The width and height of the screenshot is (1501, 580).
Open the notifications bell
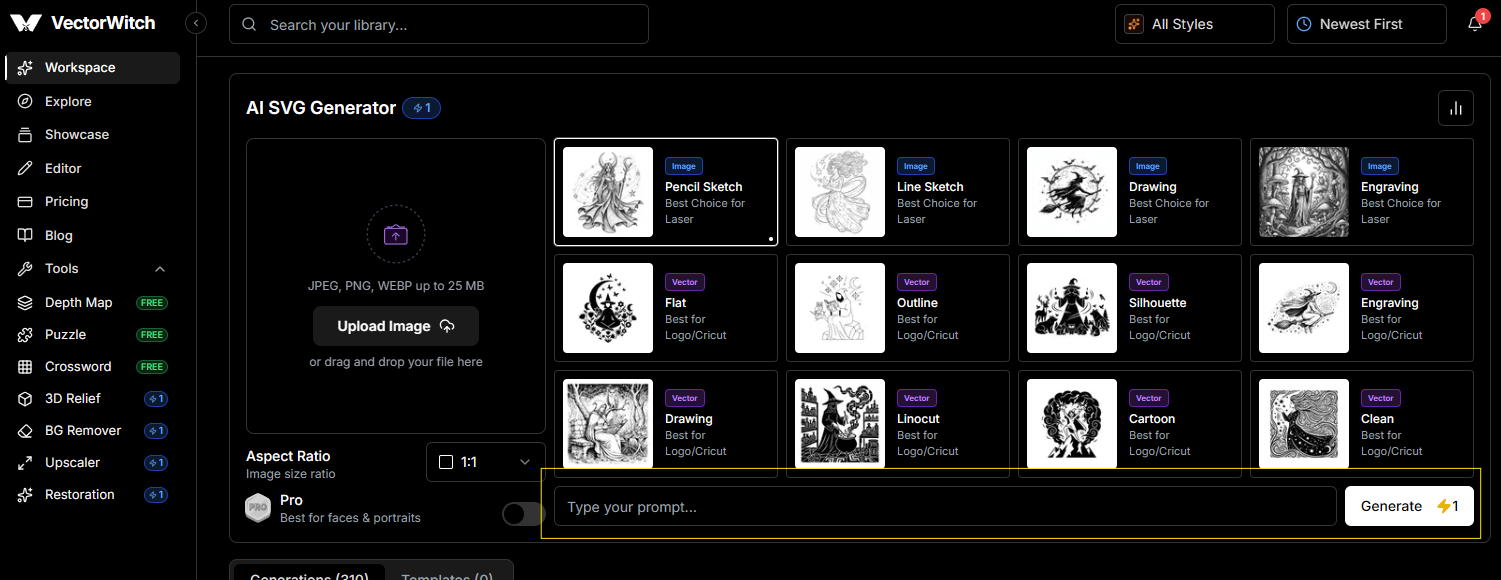pos(1475,24)
